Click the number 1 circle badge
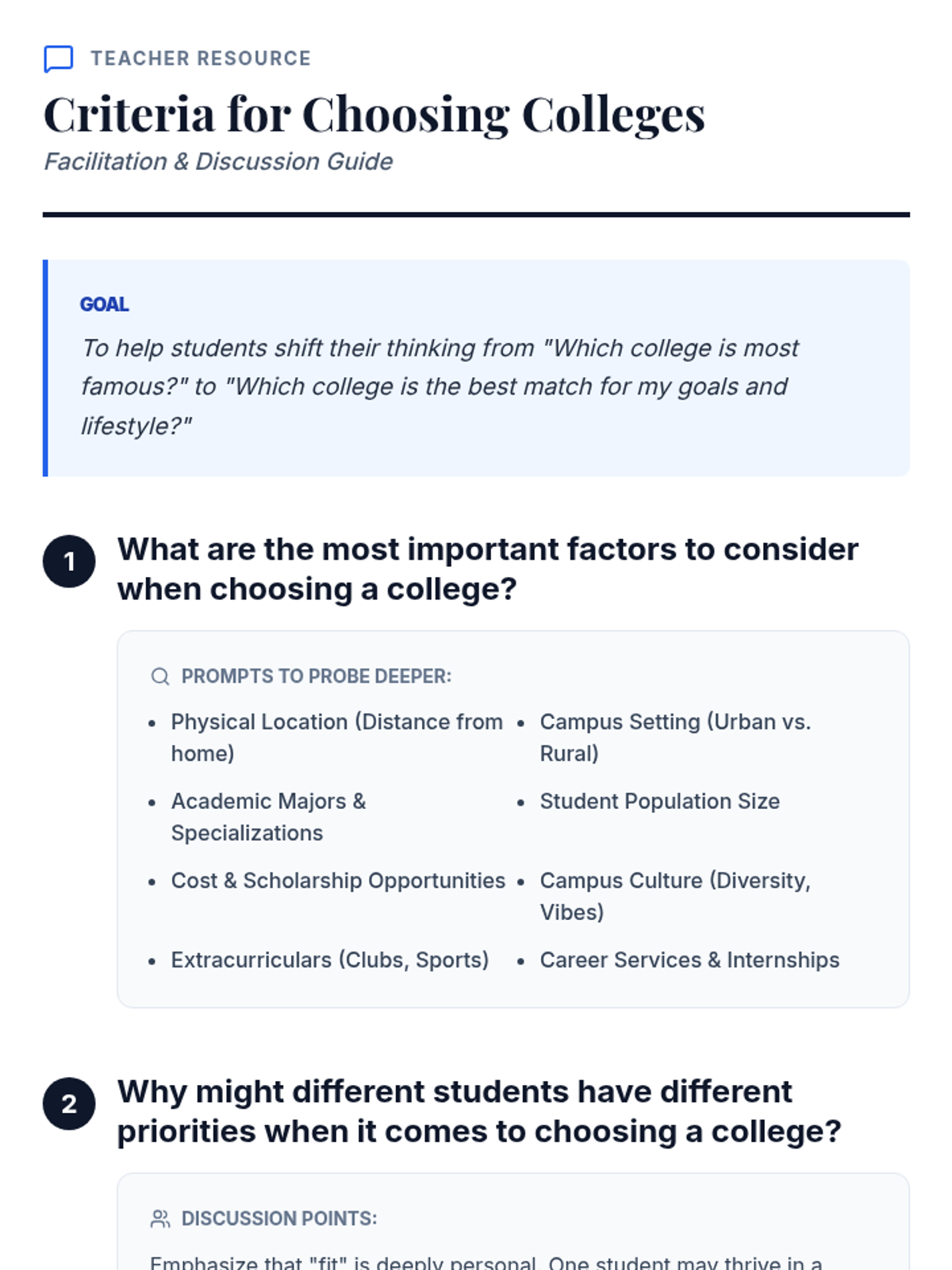952x1270 pixels. click(69, 561)
